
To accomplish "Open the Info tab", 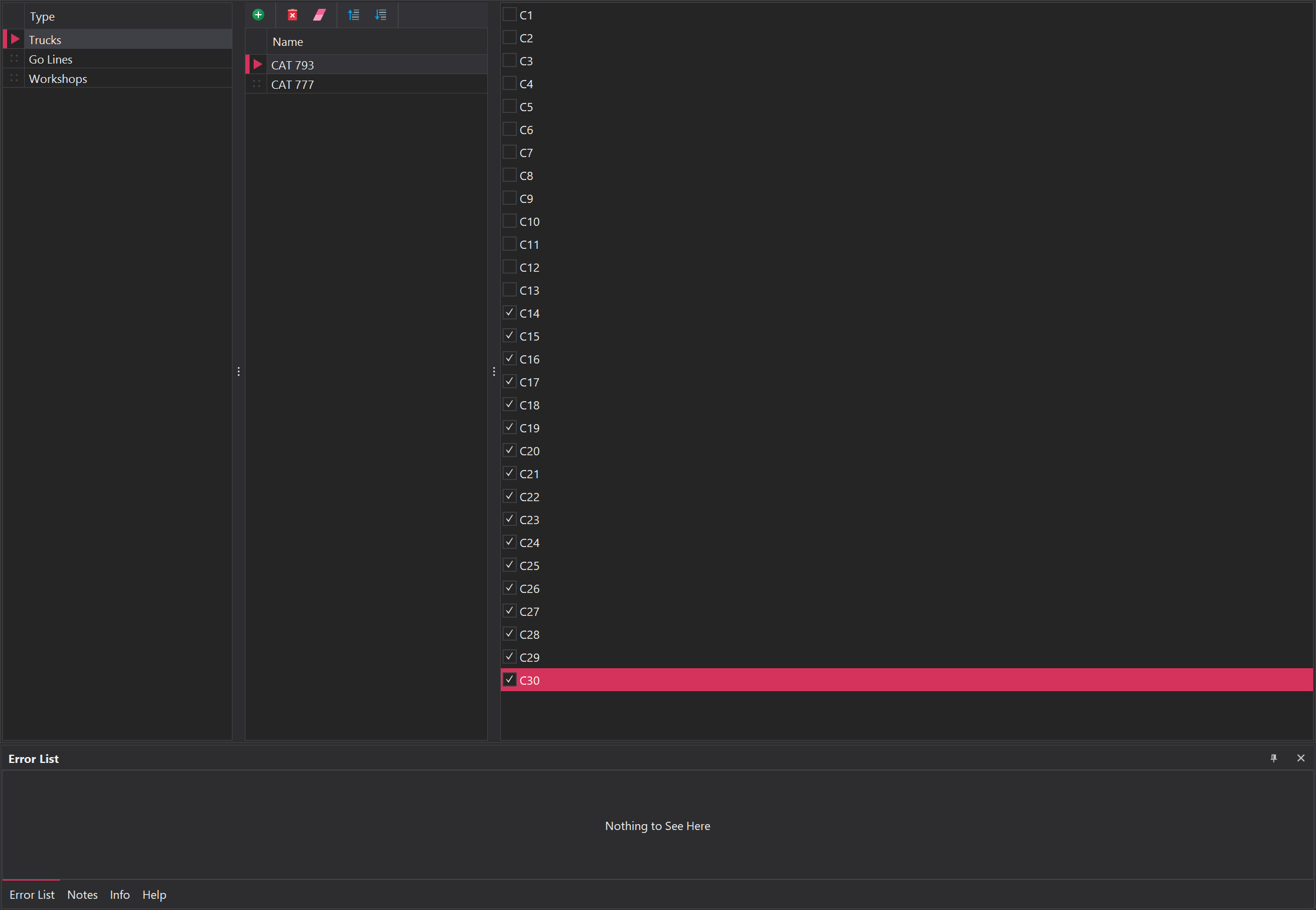I will (x=119, y=895).
